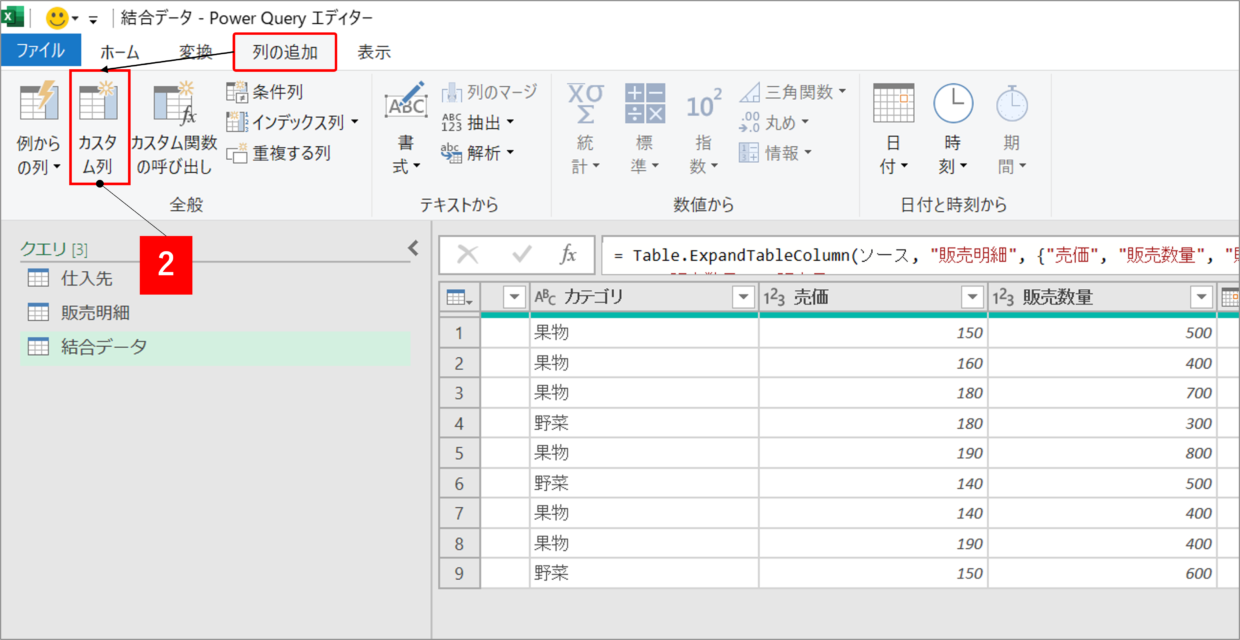Select row number 9

tap(460, 573)
